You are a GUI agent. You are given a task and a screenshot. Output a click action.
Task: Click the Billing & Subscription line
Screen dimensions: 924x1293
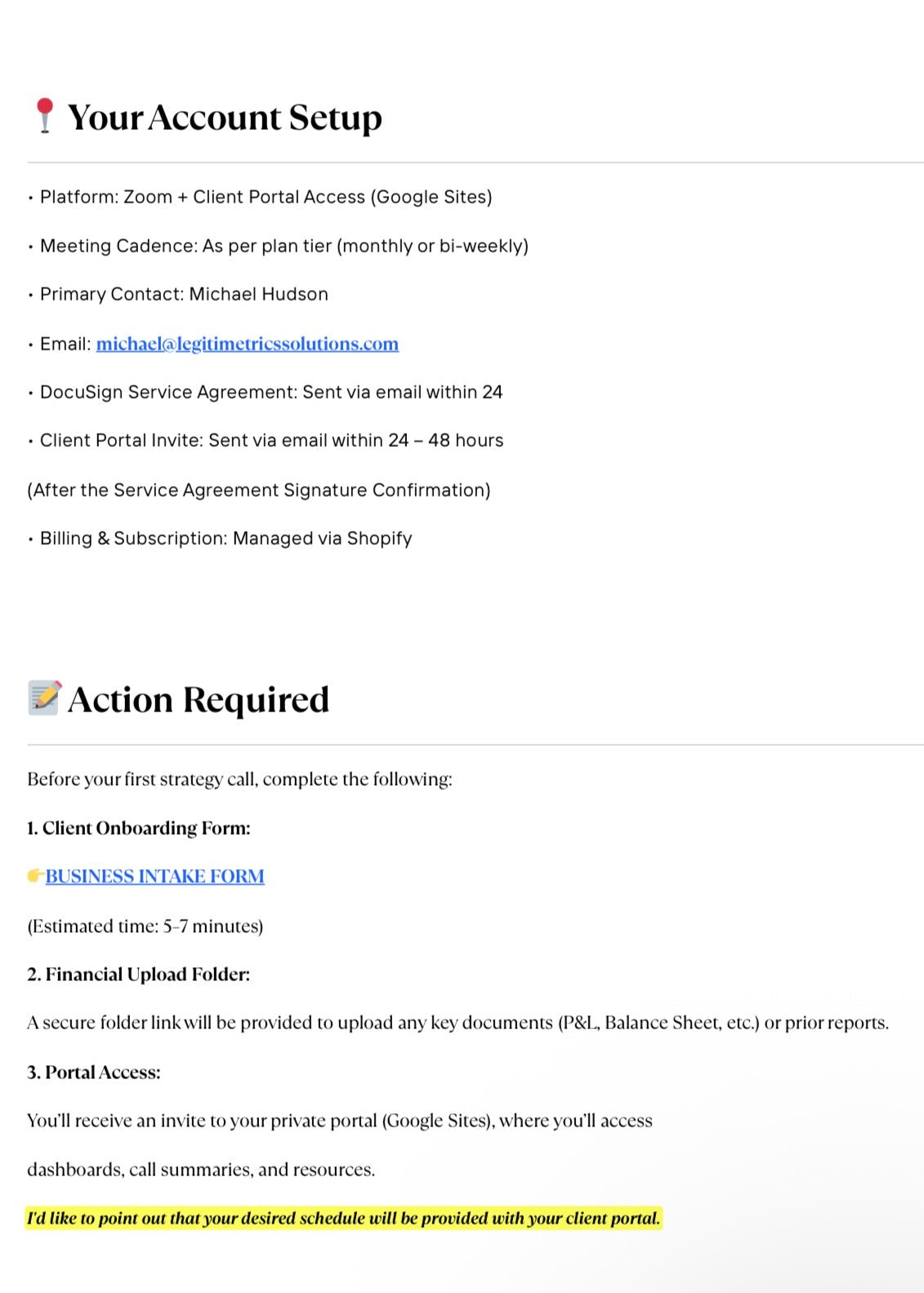point(225,538)
